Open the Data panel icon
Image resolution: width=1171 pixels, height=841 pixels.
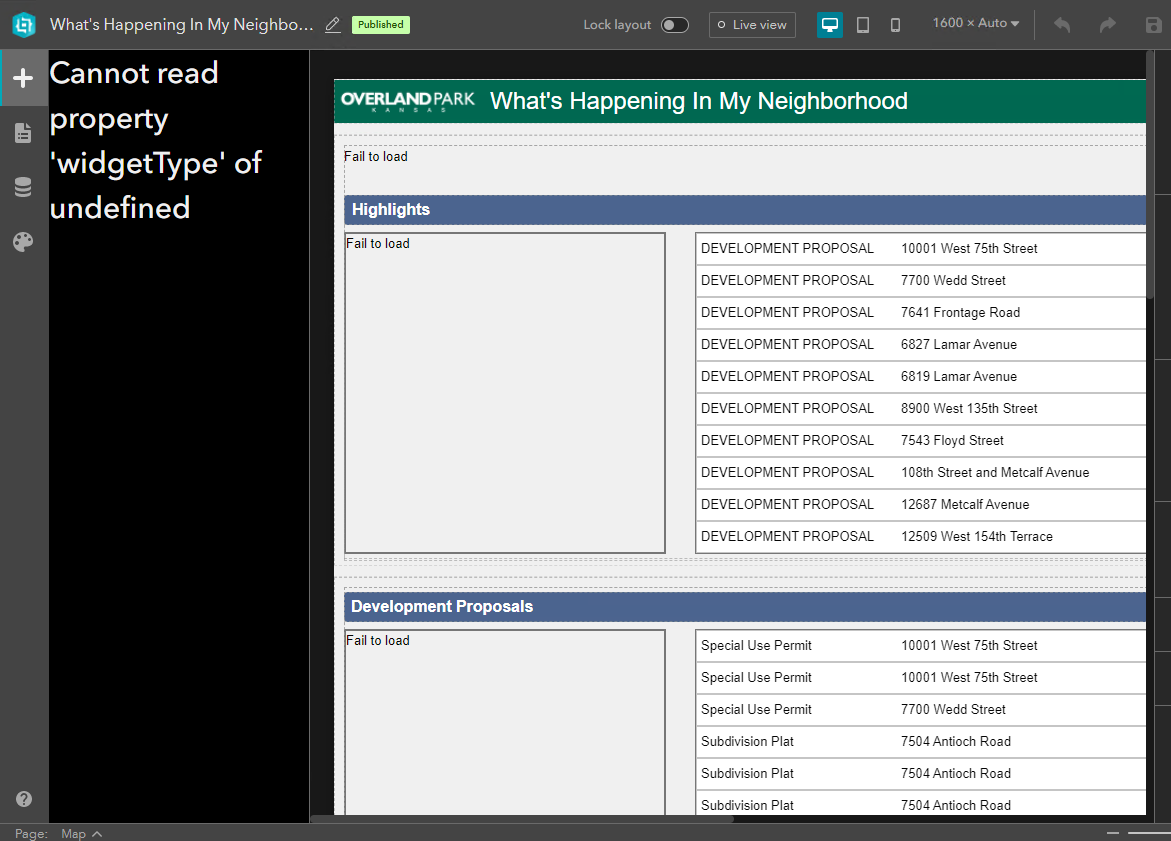click(x=23, y=187)
